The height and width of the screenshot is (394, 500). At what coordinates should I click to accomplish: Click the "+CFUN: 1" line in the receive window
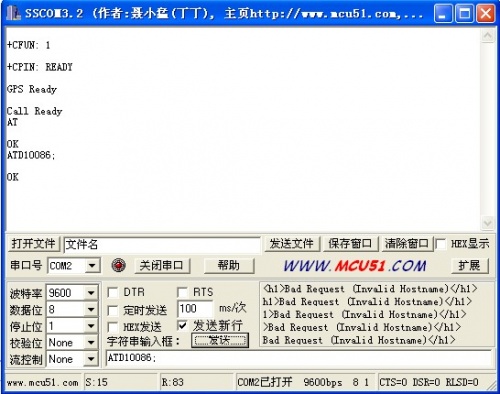point(29,45)
